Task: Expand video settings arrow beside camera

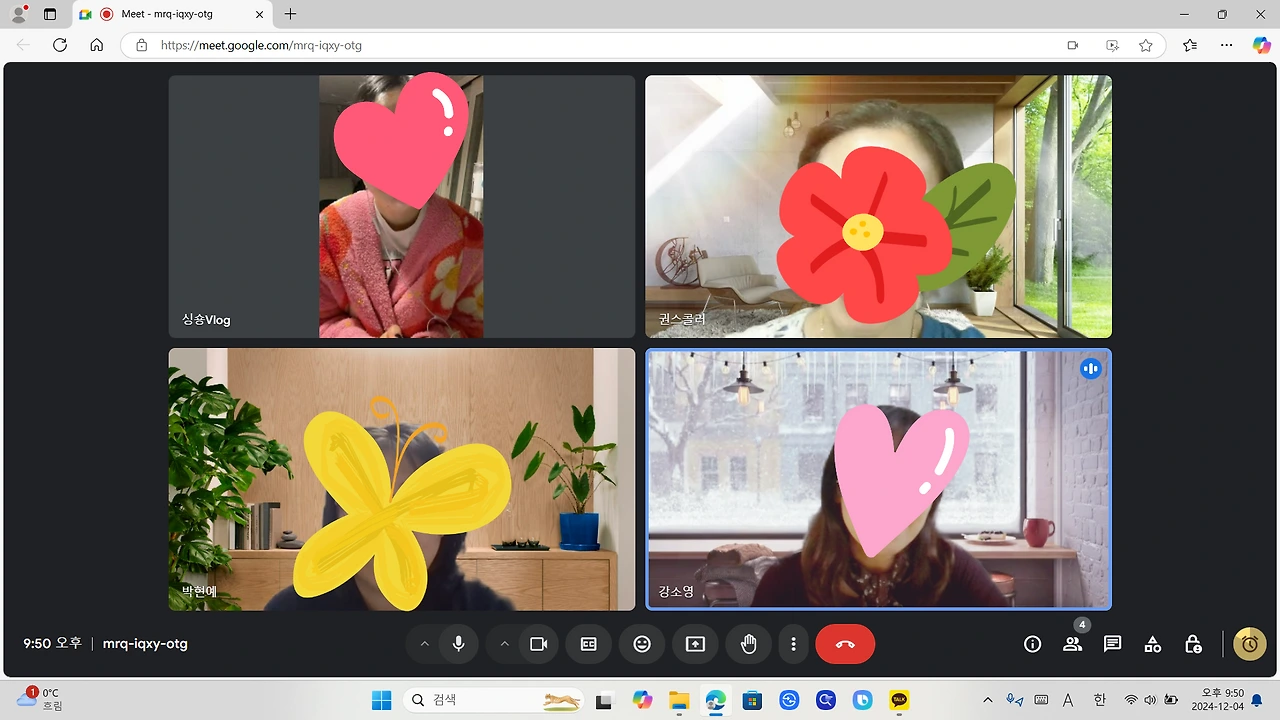Action: [504, 644]
